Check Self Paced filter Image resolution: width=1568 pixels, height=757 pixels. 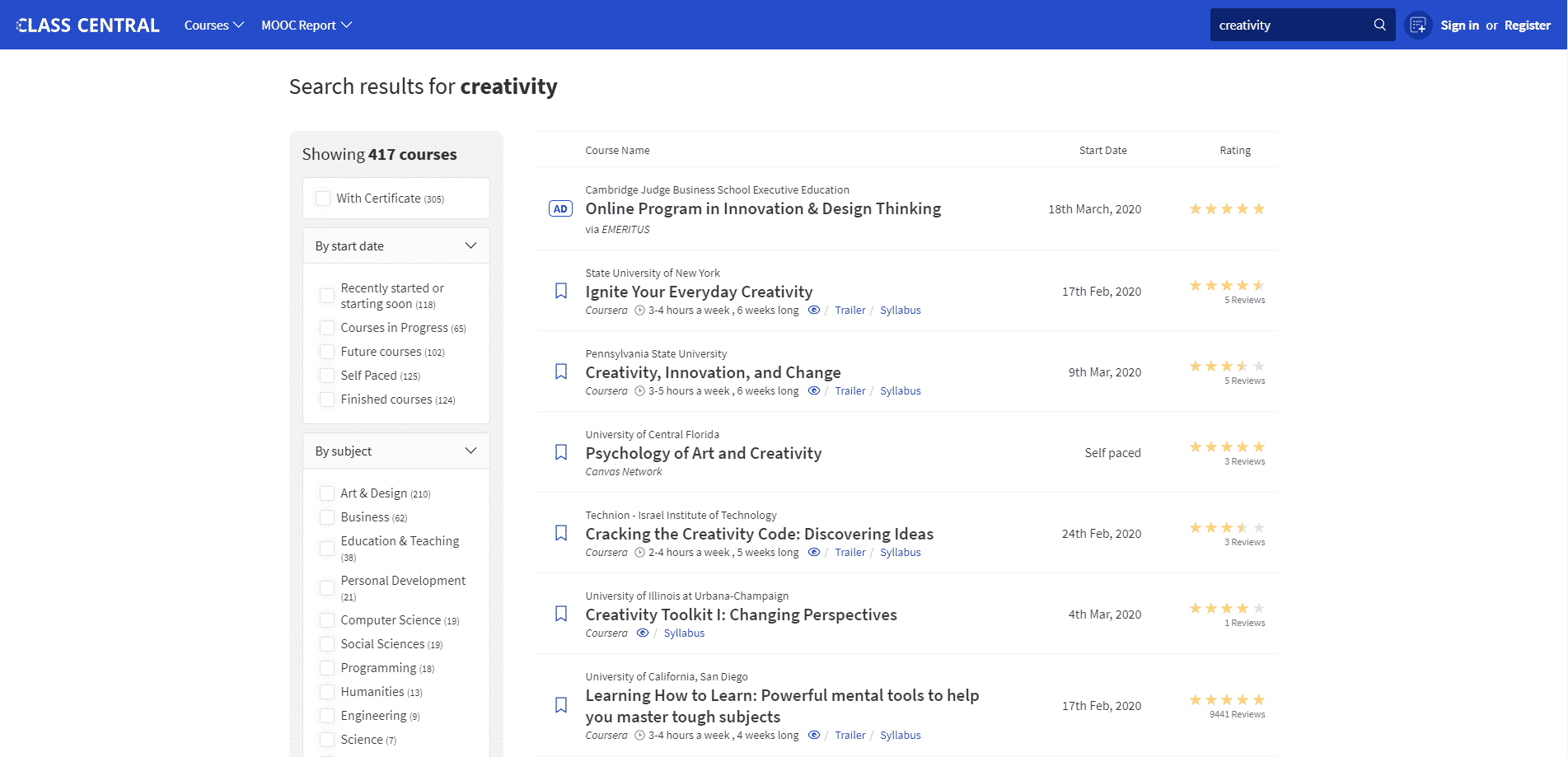pyautogui.click(x=327, y=376)
